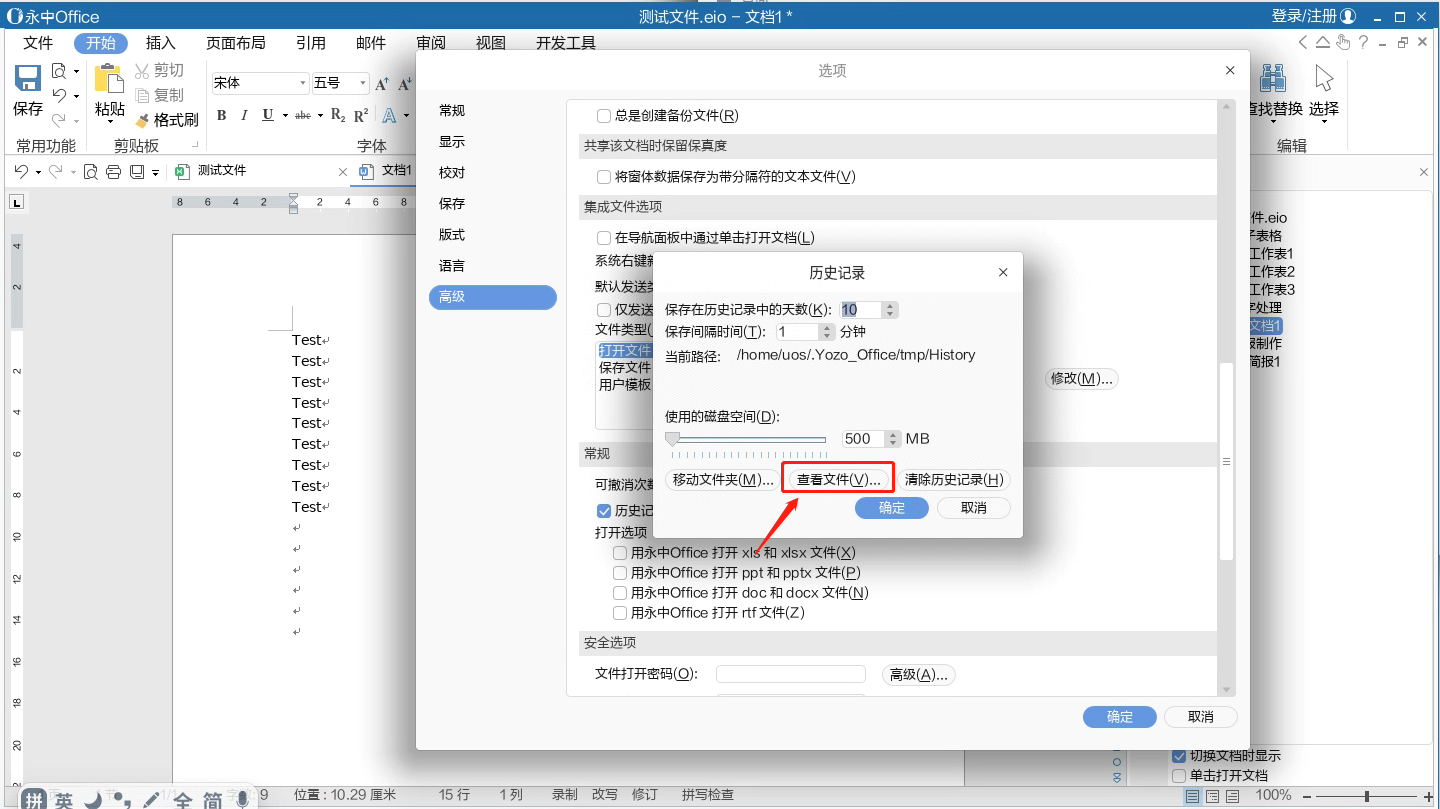This screenshot has width=1440, height=809.
Task: Toggle 用永中Office 打开 ppt 和 pptx 文件
Action: click(620, 573)
